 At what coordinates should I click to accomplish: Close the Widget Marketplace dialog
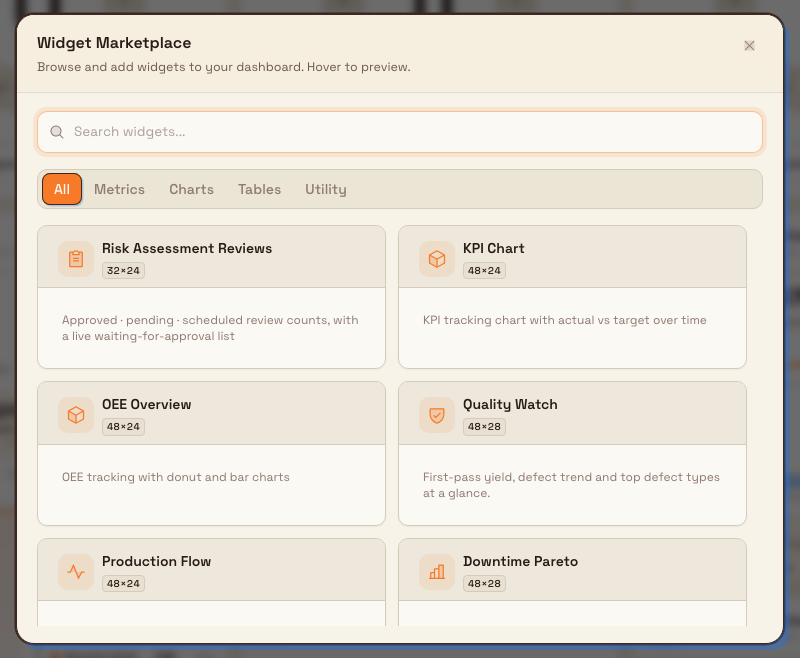point(749,46)
